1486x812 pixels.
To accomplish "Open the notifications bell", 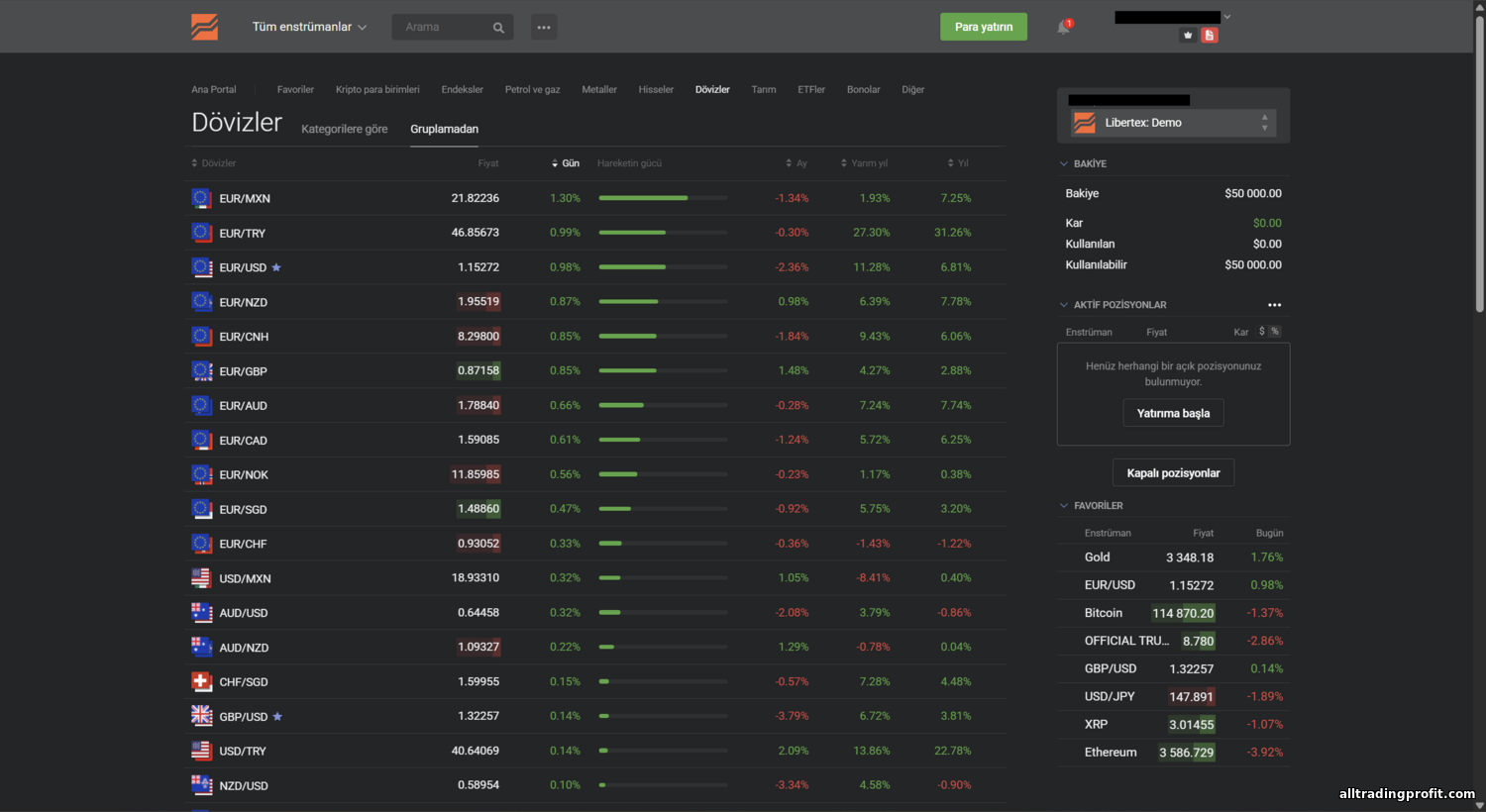I will (x=1063, y=28).
